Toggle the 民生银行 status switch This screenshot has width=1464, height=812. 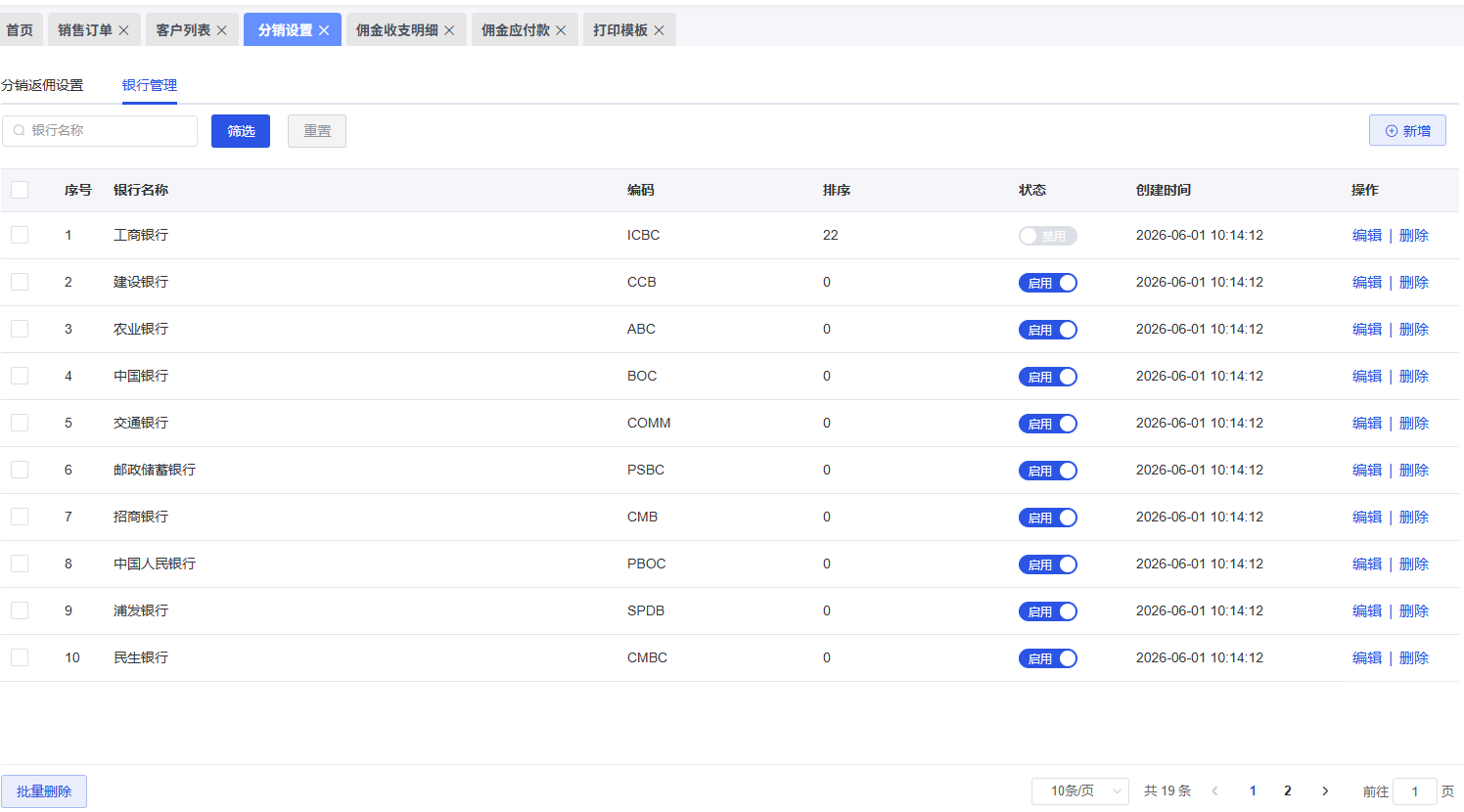point(1048,658)
